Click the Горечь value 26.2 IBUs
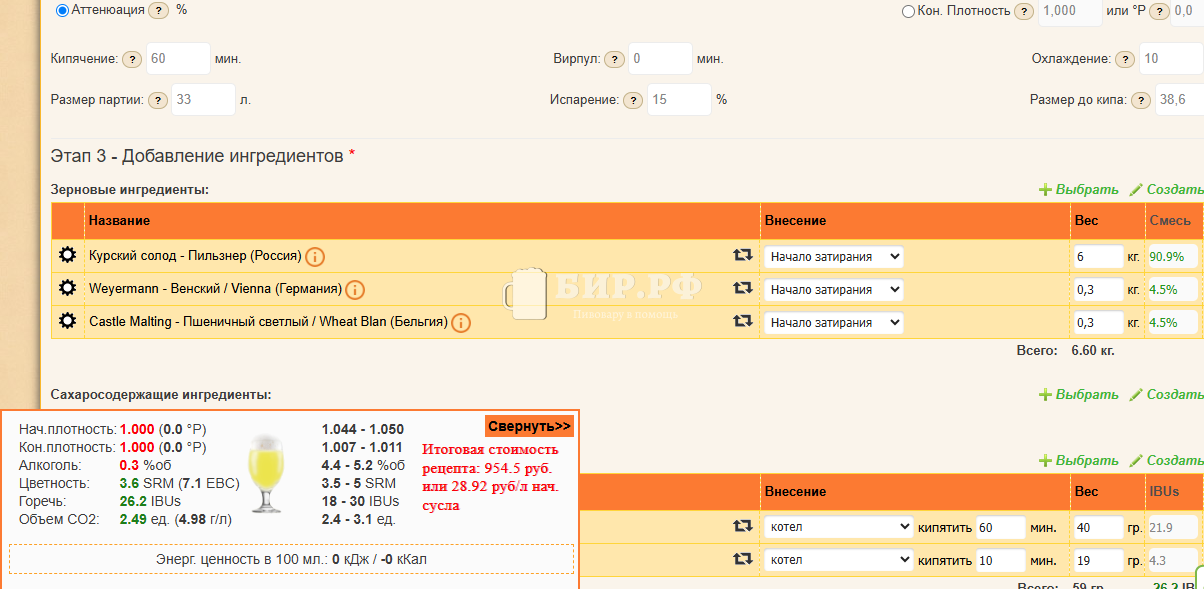1204x589 pixels. pos(148,501)
